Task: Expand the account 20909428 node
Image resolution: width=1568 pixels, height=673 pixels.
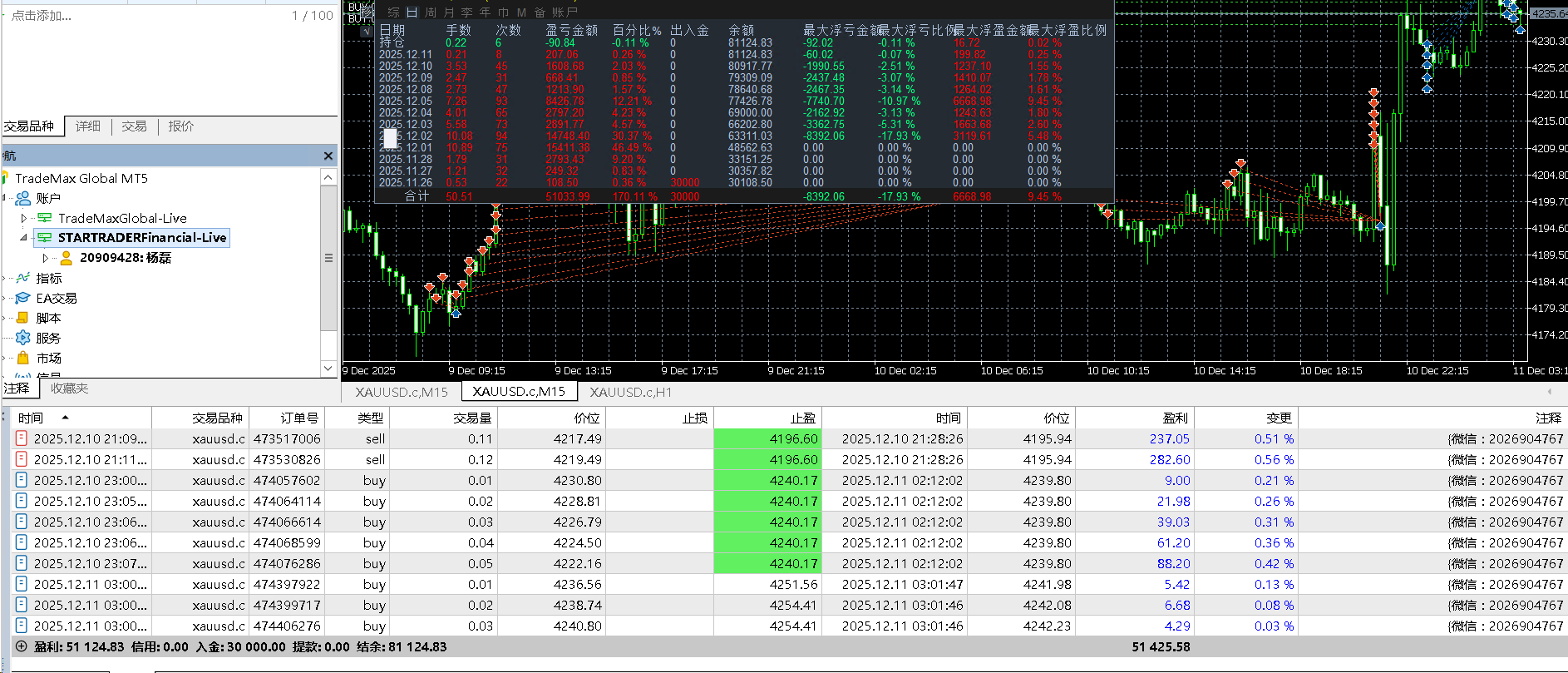Action: [45, 258]
